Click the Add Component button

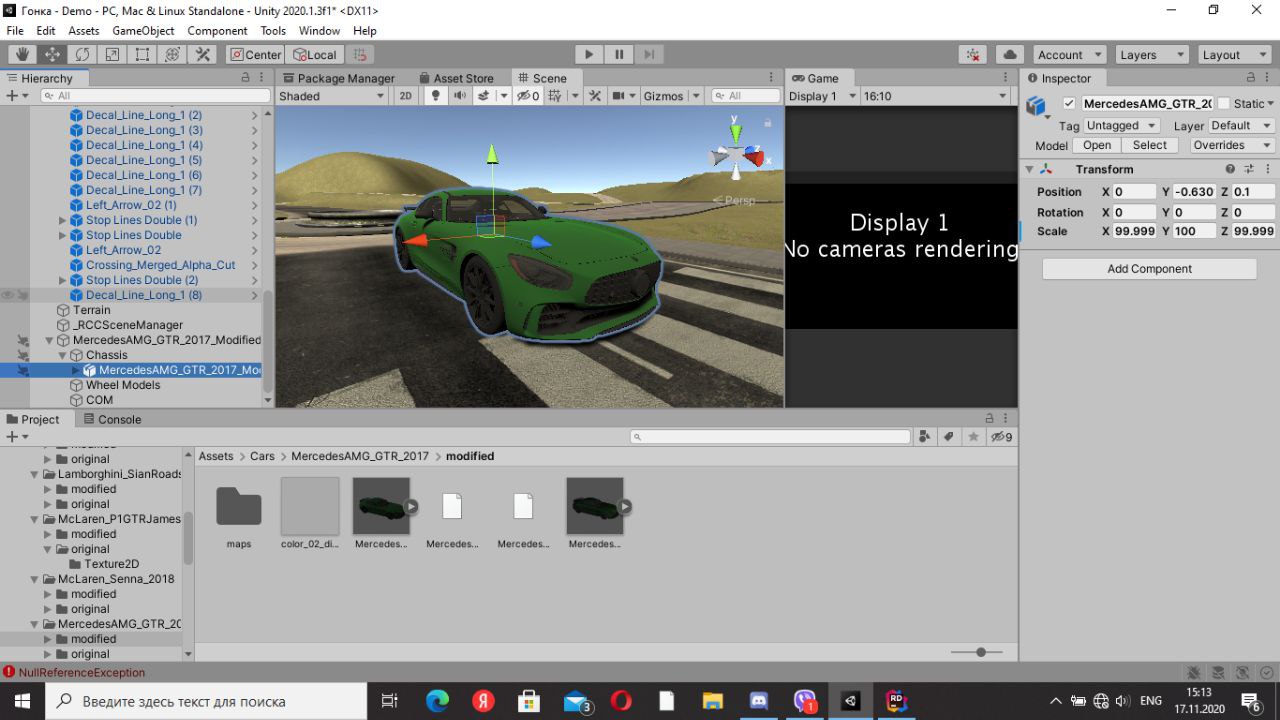pyautogui.click(x=1149, y=269)
